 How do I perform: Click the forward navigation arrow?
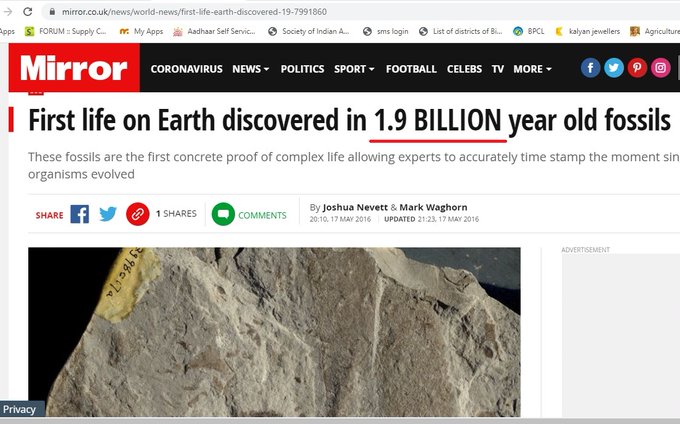(7, 12)
